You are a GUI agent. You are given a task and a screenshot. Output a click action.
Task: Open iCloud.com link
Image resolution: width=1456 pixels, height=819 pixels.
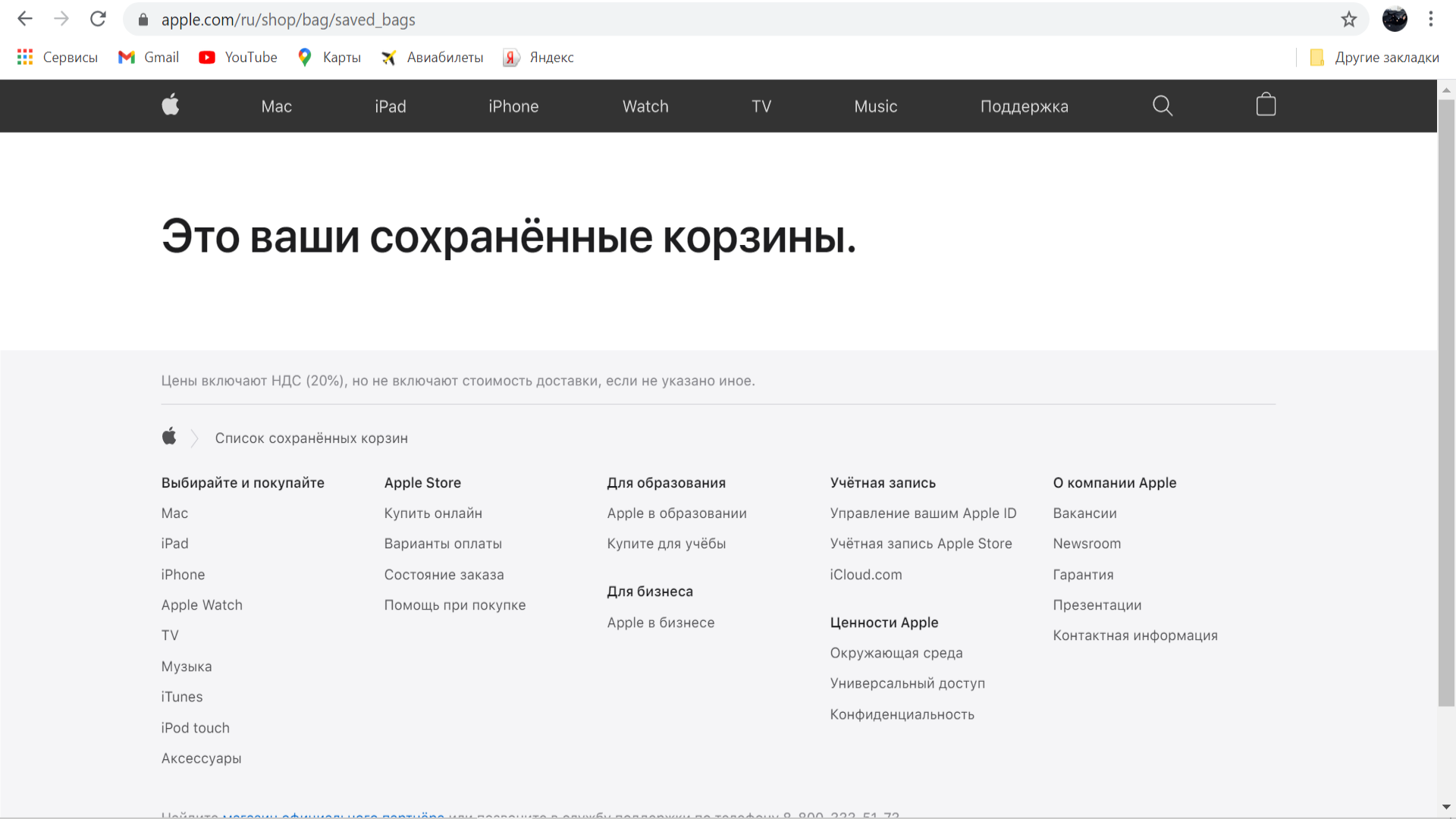pos(866,575)
